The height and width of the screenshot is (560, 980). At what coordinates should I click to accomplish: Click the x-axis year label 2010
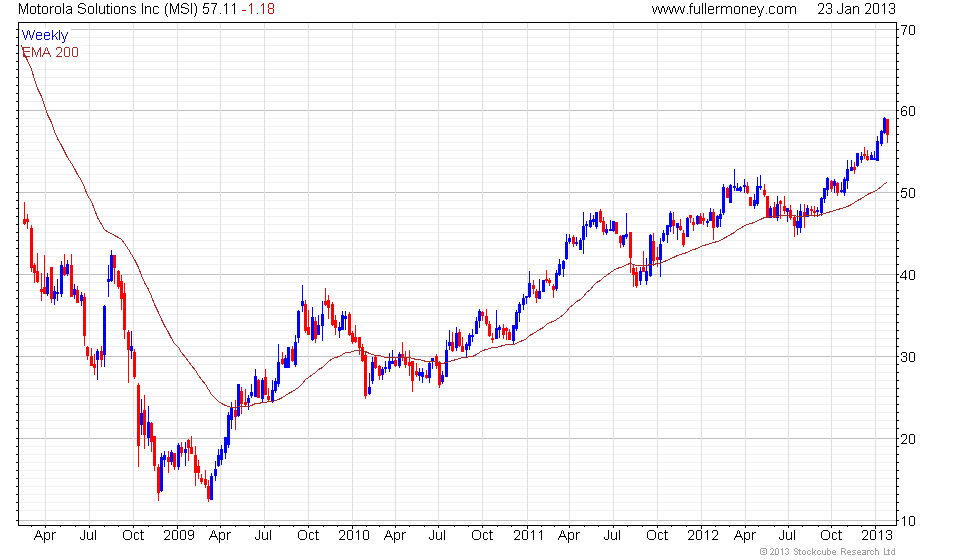353,536
